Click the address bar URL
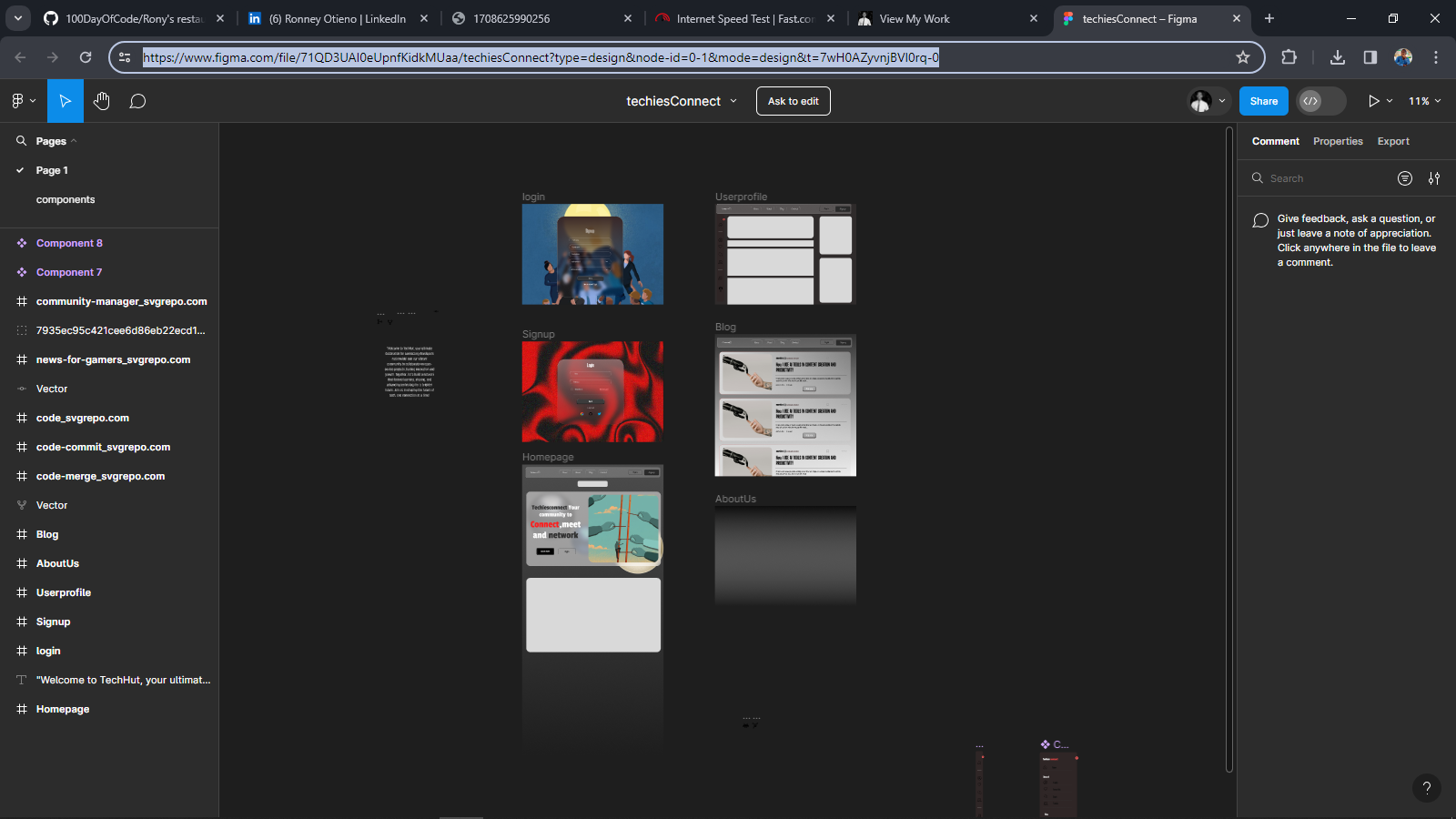1456x819 pixels. pos(541,57)
